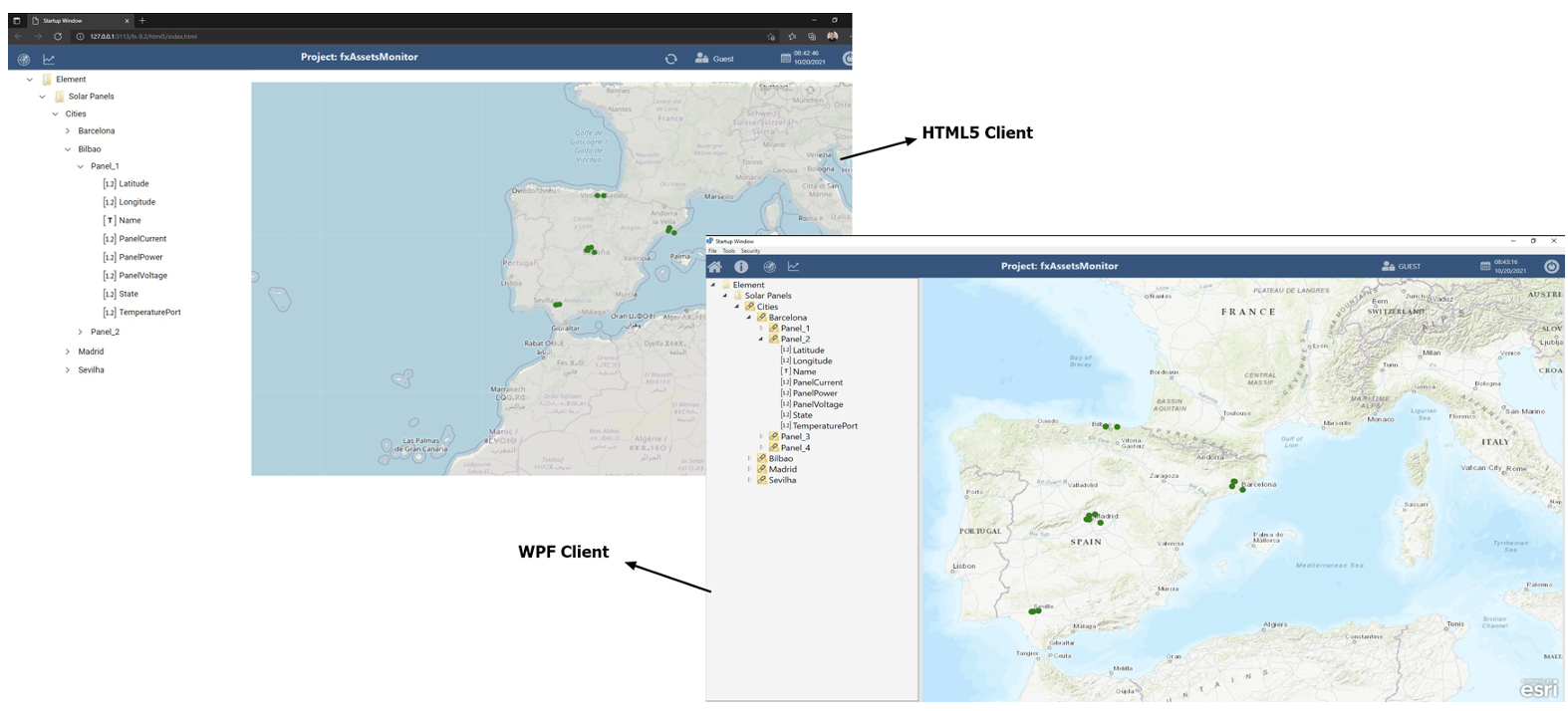Collapse Panel_2 under Barcelona in WPF tree
The height and width of the screenshot is (711, 1568).
point(761,340)
